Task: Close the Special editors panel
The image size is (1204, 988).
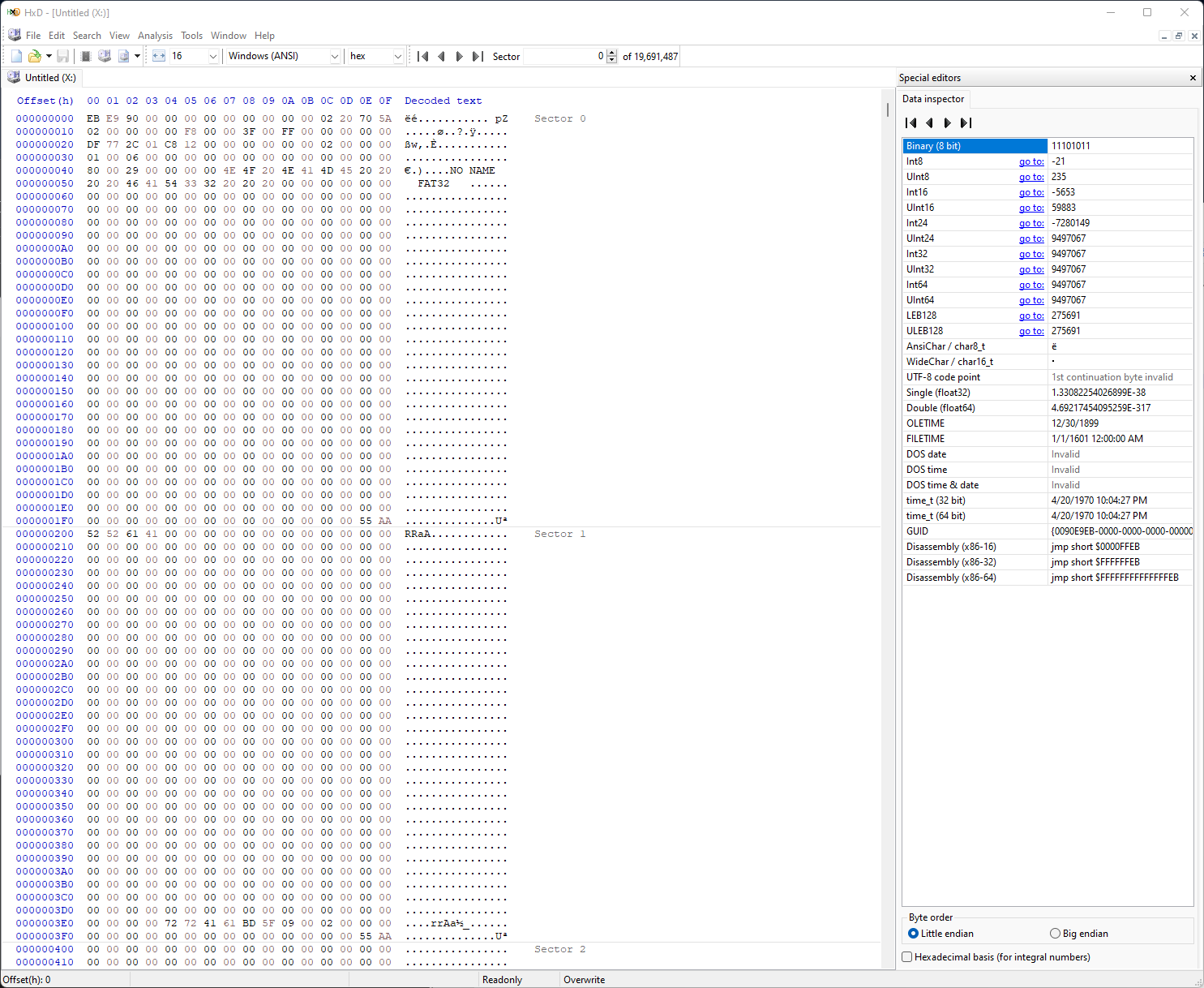Action: click(x=1193, y=77)
